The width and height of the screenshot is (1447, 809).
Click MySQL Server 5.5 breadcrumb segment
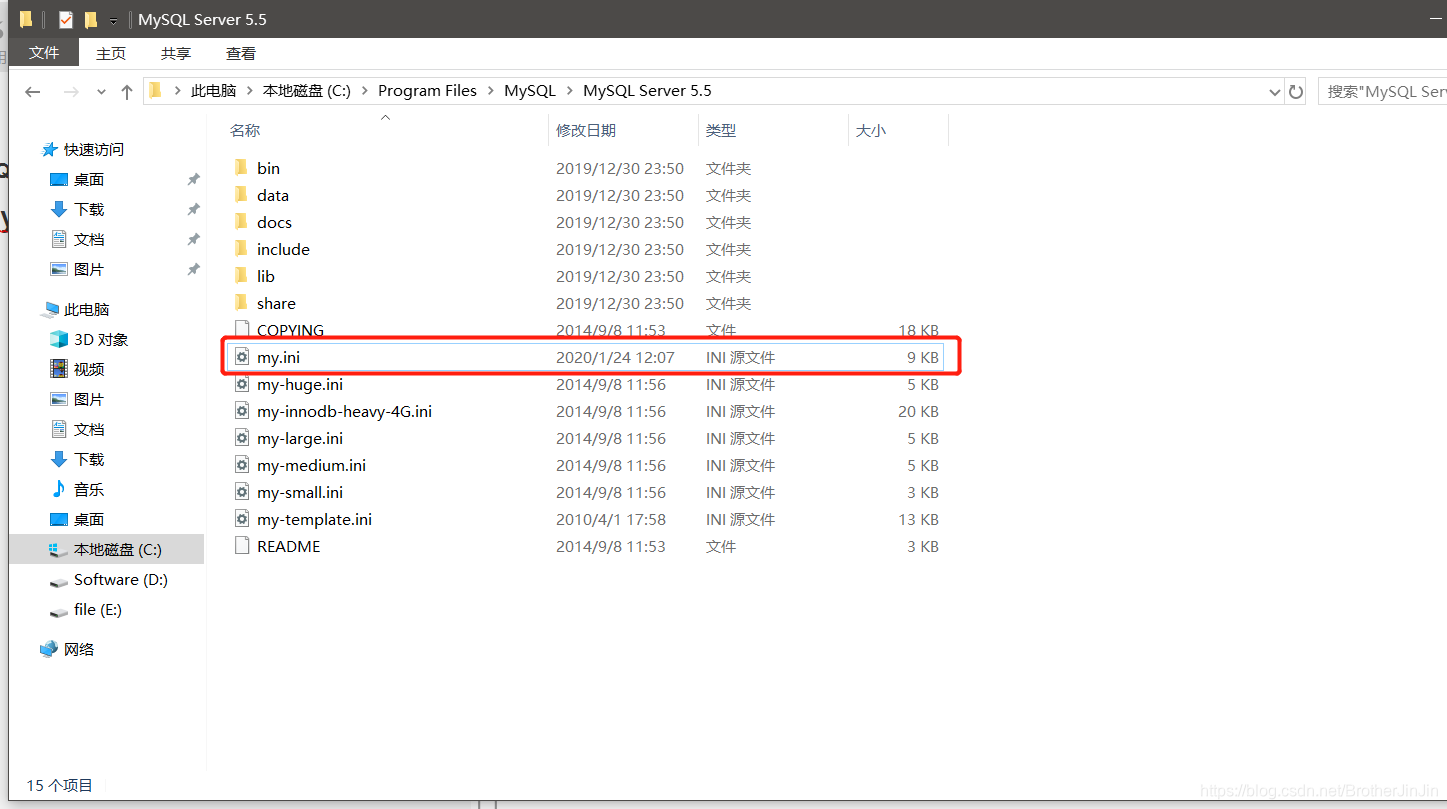(647, 91)
